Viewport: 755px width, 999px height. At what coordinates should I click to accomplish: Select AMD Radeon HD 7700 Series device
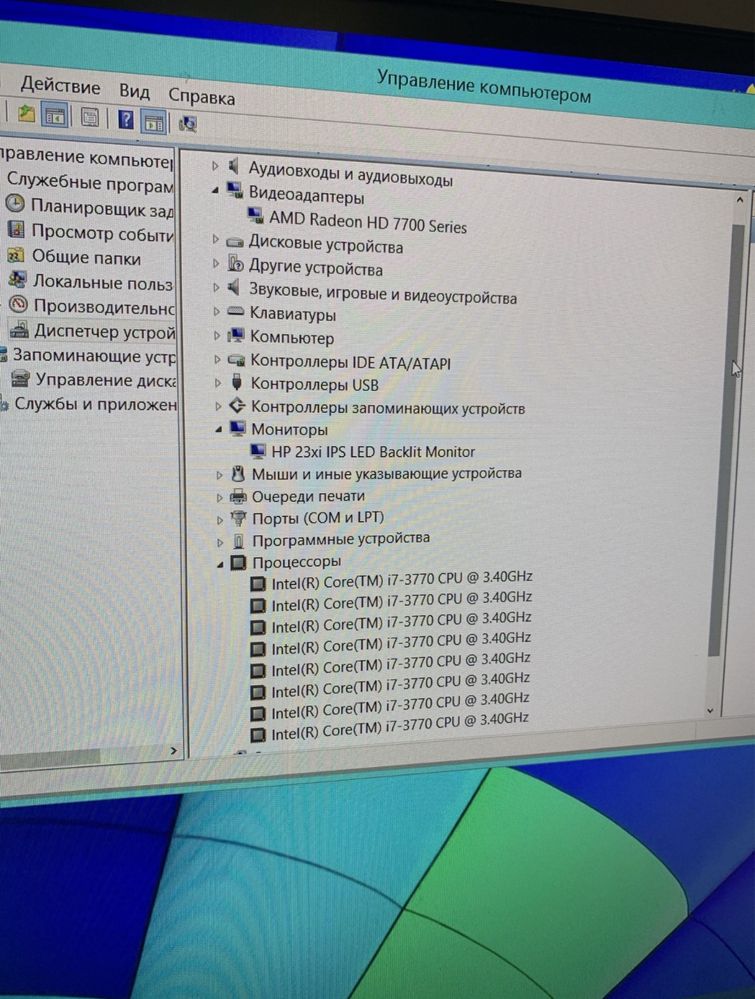(x=368, y=222)
